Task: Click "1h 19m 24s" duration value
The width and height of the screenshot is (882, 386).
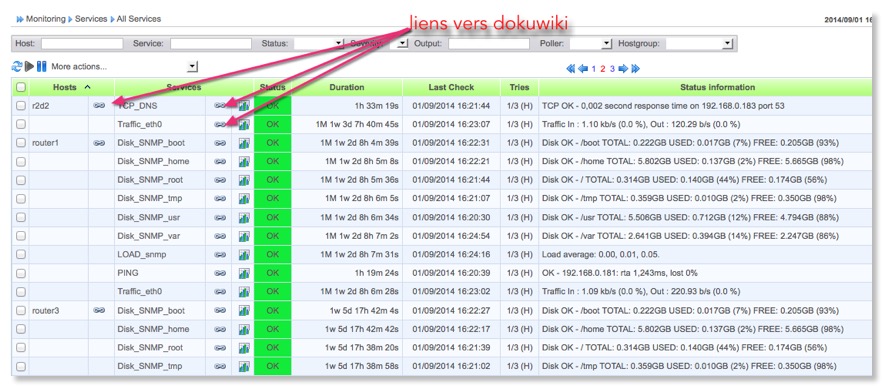Action: tap(377, 273)
